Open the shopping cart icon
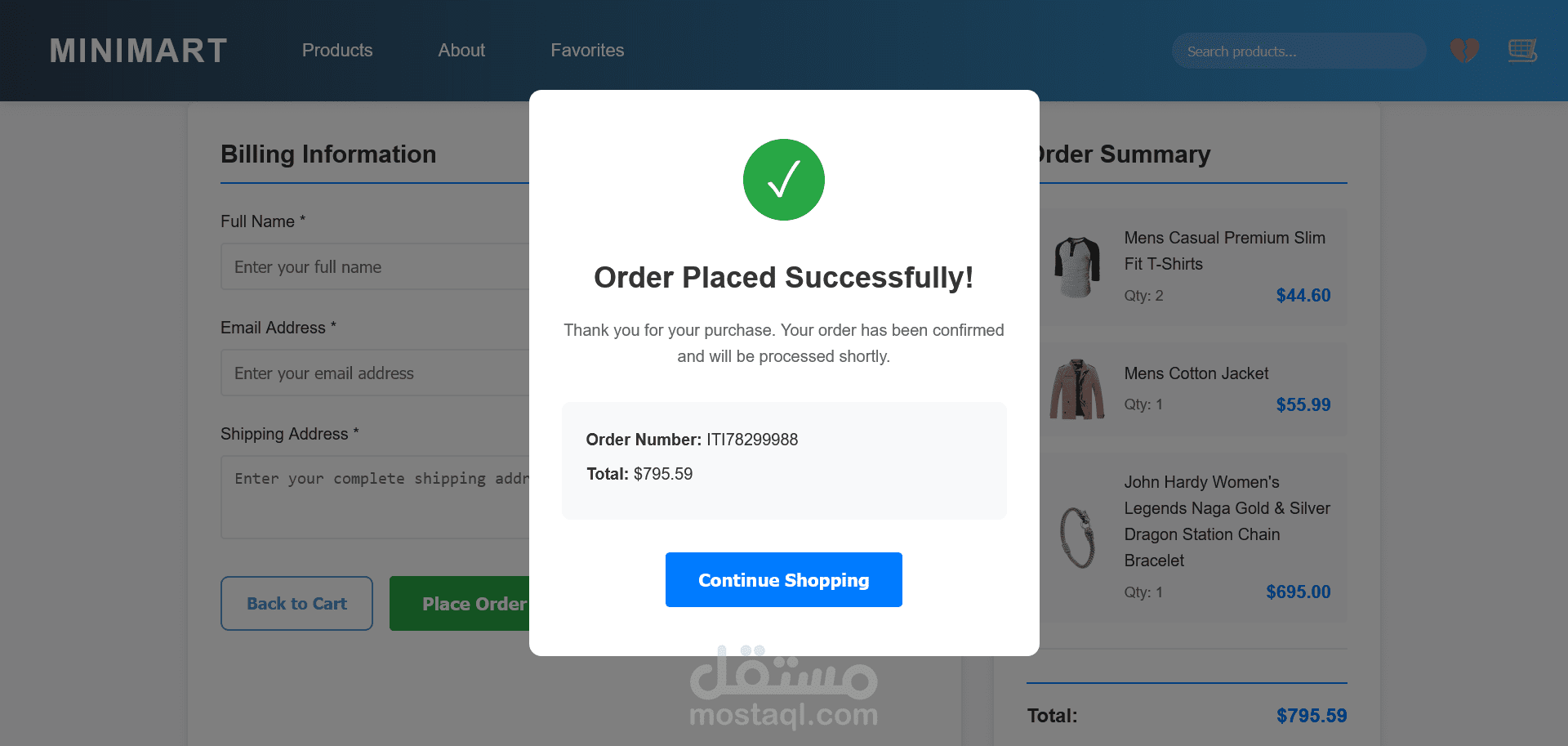The image size is (1568, 746). 1521,51
